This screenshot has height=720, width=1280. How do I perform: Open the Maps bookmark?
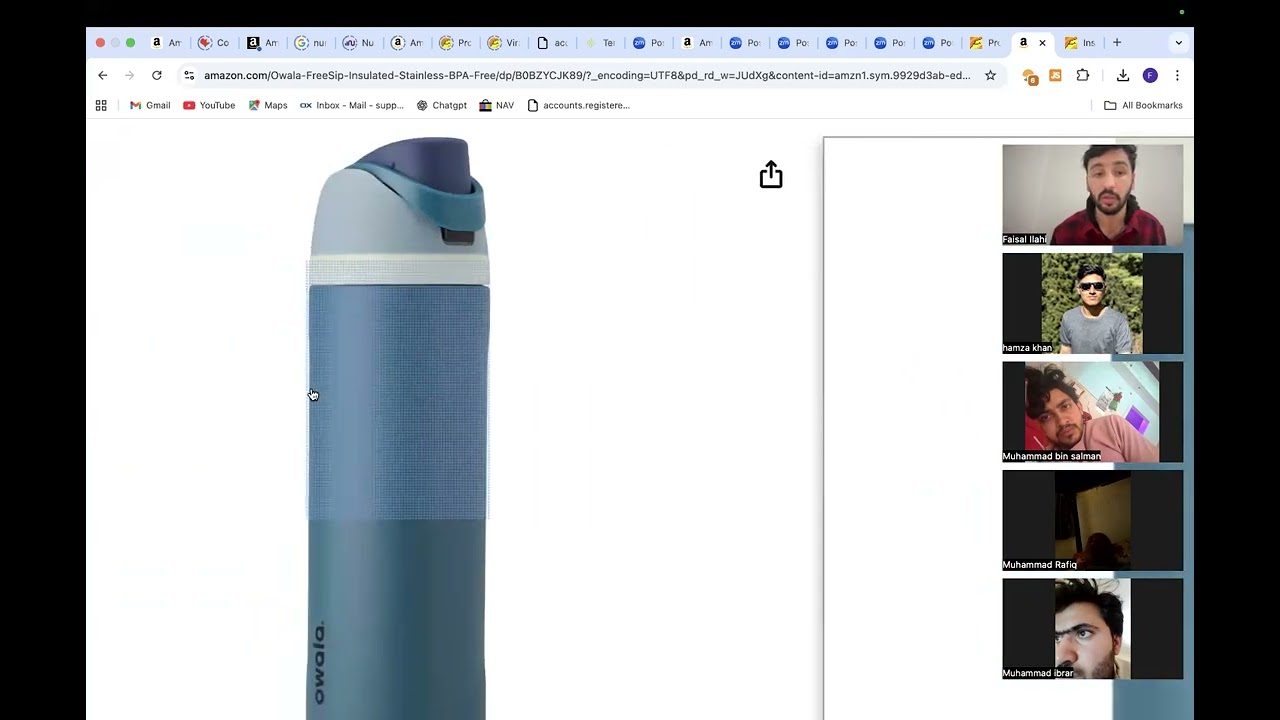click(x=268, y=105)
